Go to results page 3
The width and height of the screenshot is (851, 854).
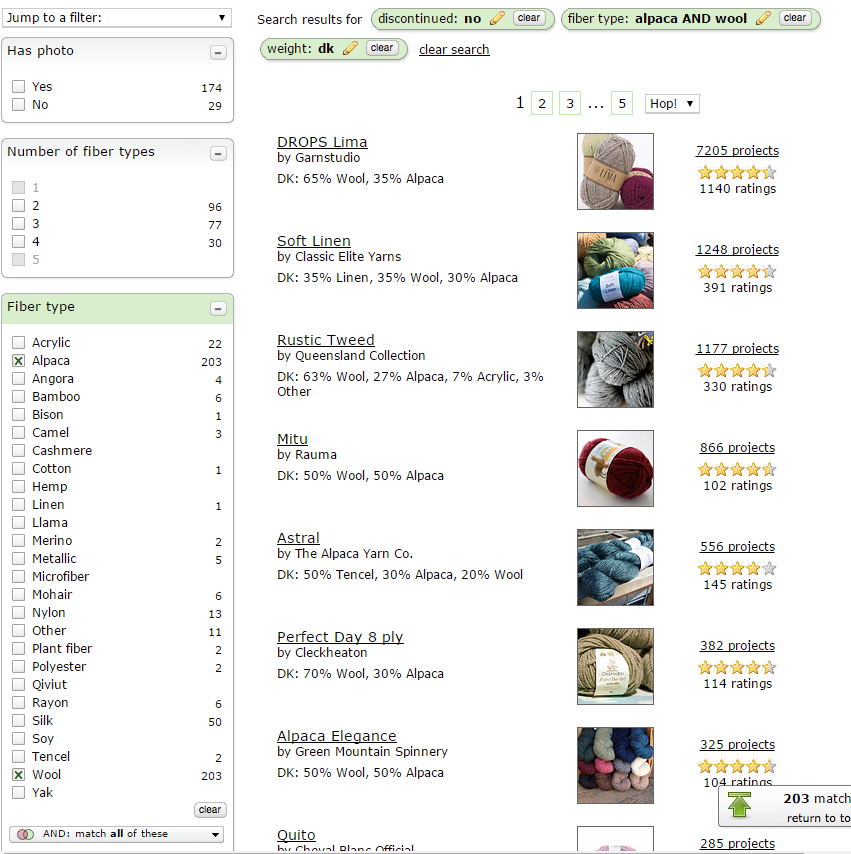(x=570, y=103)
